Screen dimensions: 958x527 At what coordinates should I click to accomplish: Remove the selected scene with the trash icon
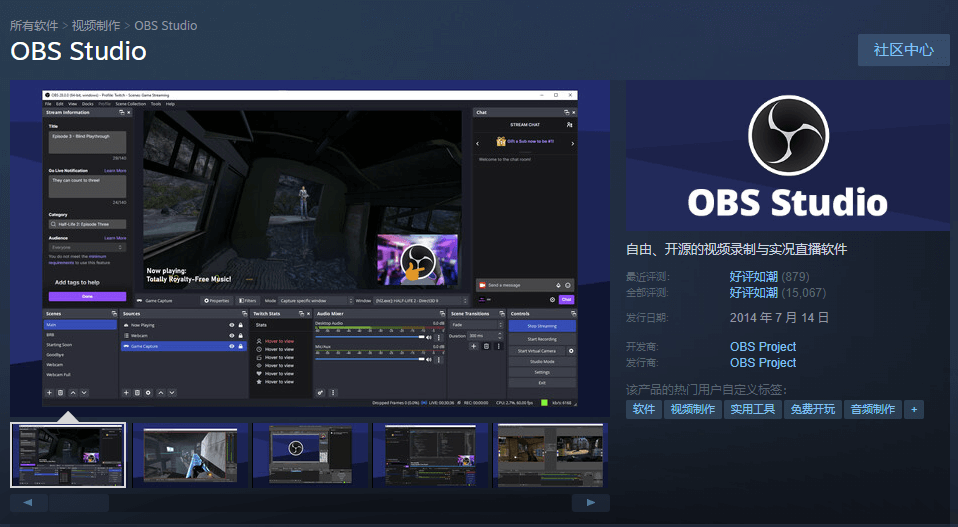click(60, 393)
